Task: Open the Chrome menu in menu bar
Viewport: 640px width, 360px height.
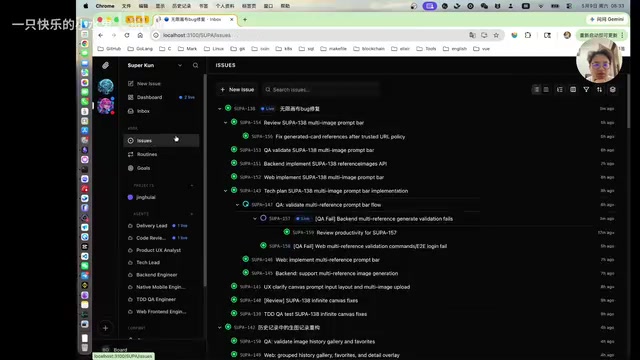Action: pyautogui.click(x=105, y=6)
